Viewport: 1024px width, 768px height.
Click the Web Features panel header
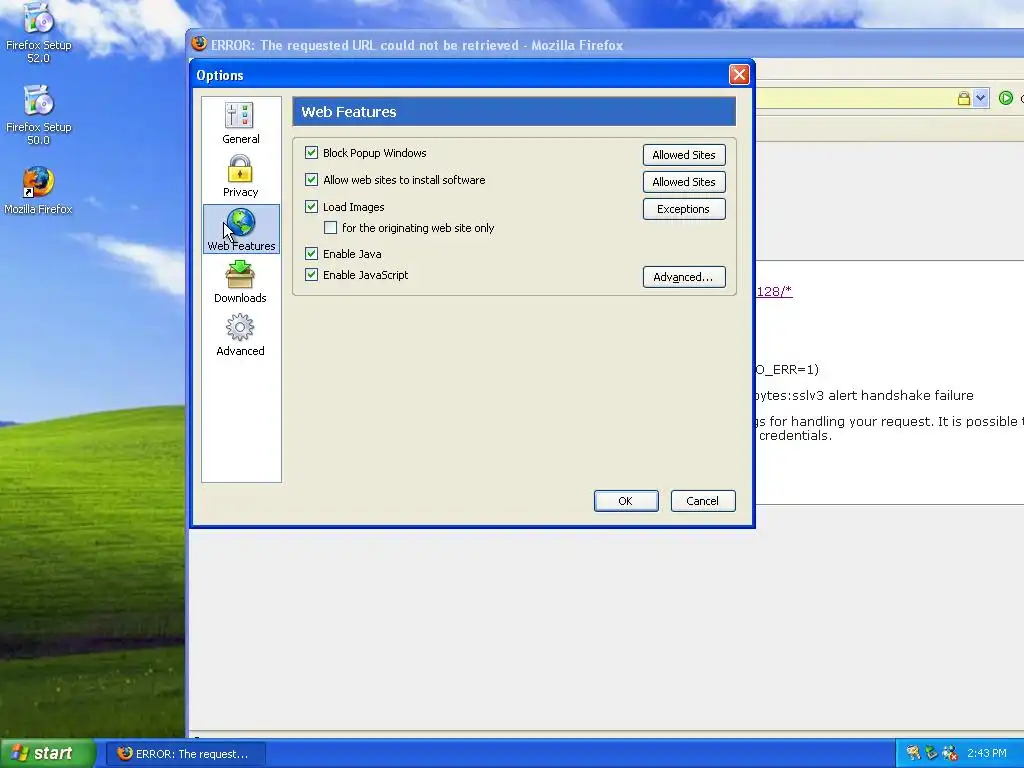(x=514, y=112)
